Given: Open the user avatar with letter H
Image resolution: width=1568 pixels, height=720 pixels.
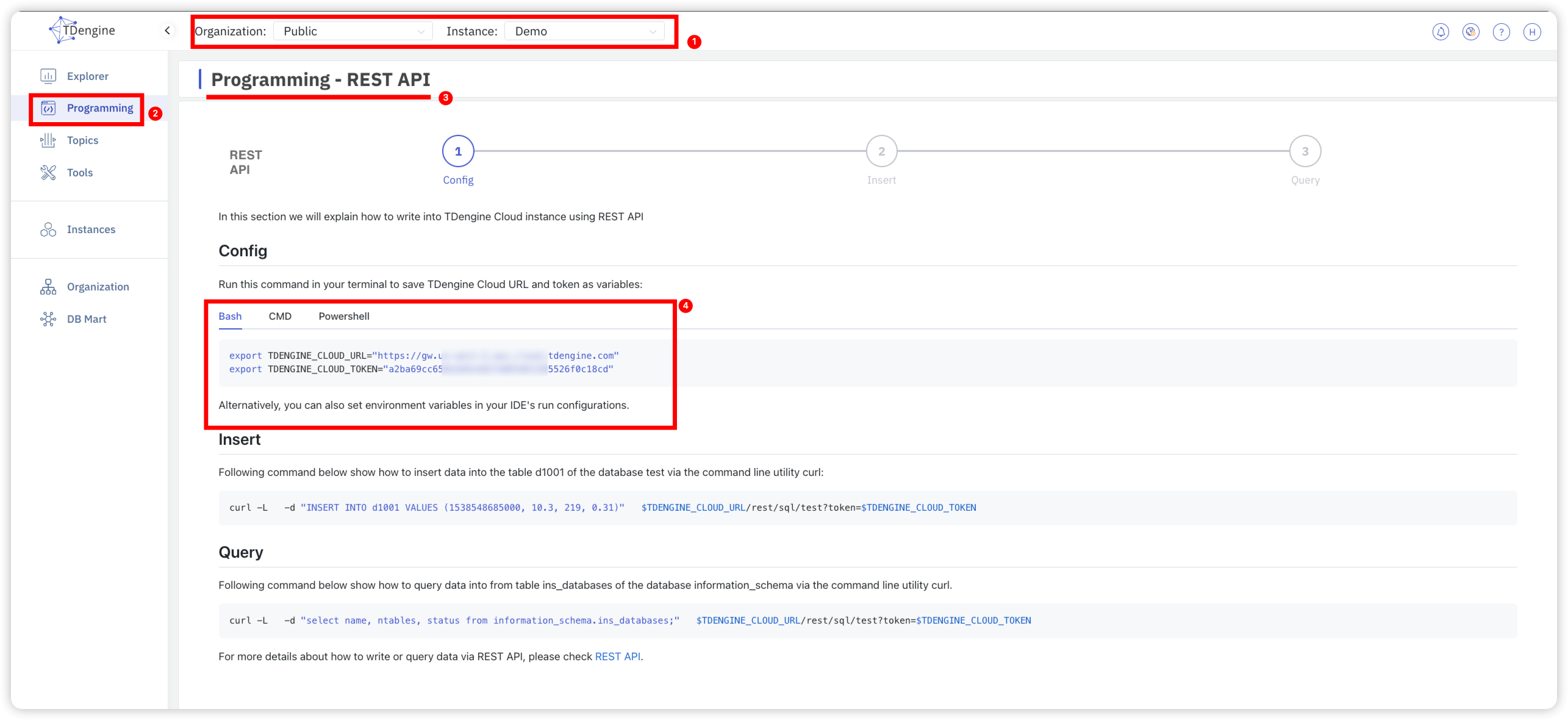Looking at the screenshot, I should pyautogui.click(x=1533, y=32).
